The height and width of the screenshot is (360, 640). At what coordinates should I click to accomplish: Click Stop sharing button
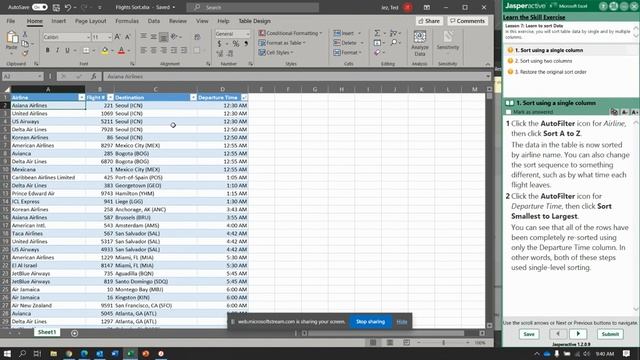[x=370, y=322]
